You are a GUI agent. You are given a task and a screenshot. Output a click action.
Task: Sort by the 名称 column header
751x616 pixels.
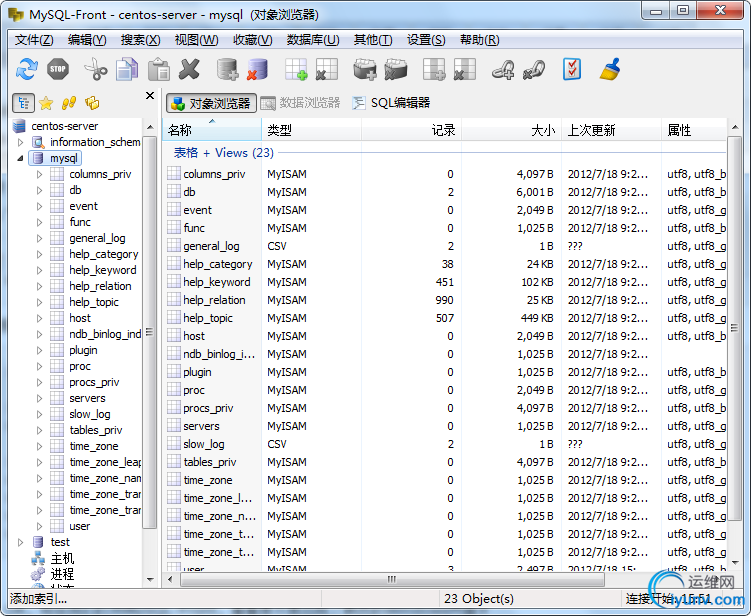point(212,130)
